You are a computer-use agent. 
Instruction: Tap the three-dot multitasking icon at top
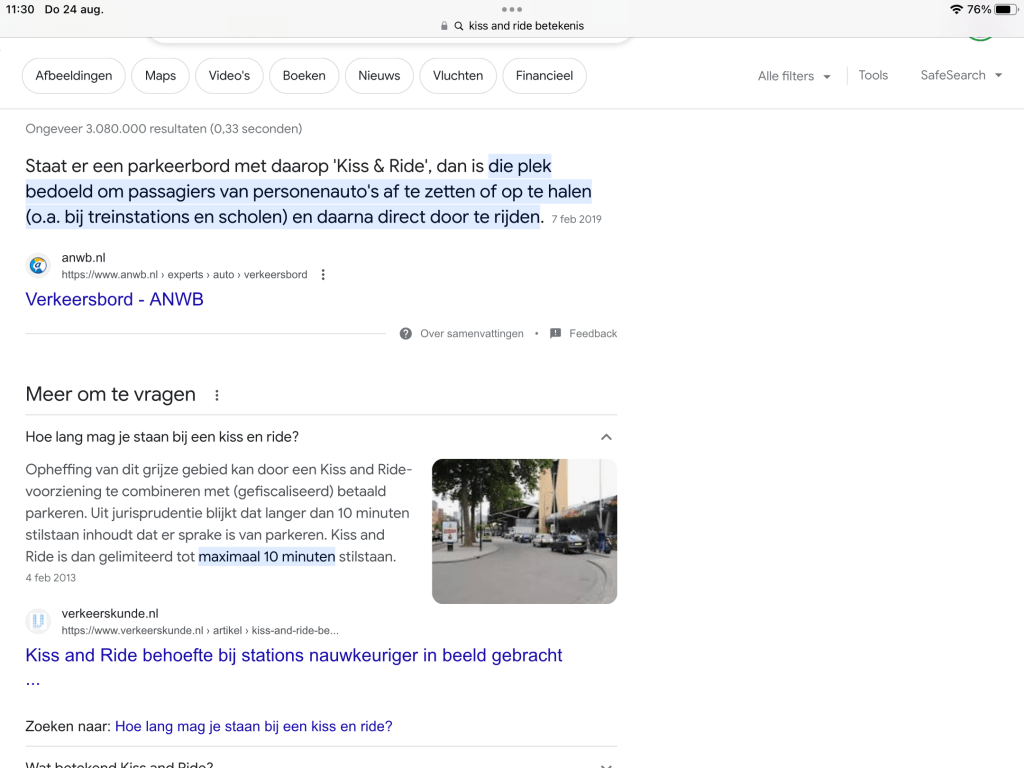(512, 9)
